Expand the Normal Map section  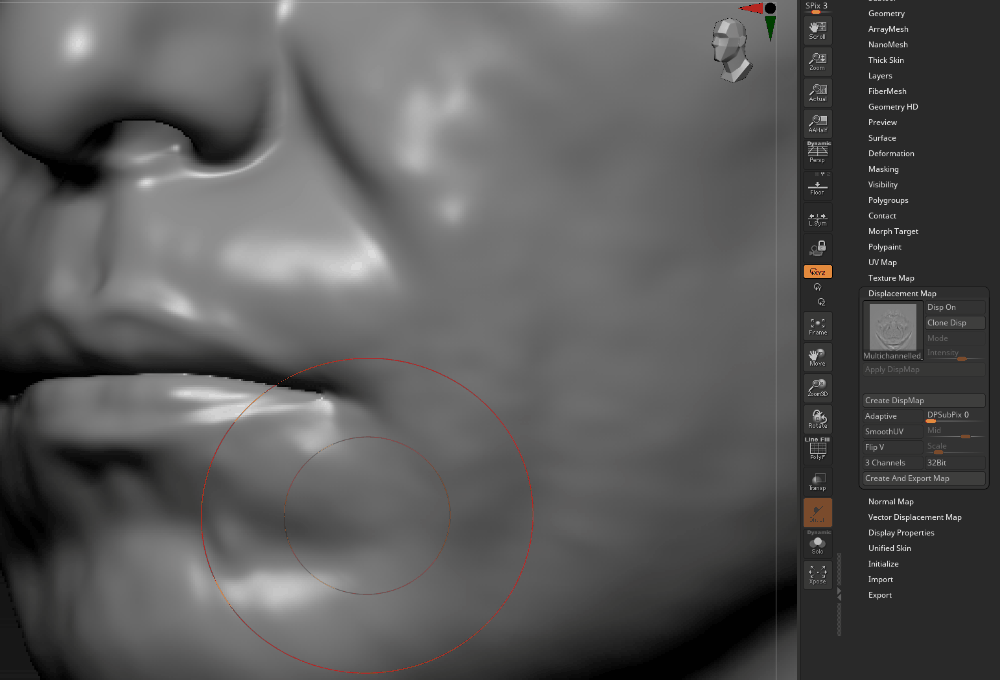coord(890,502)
